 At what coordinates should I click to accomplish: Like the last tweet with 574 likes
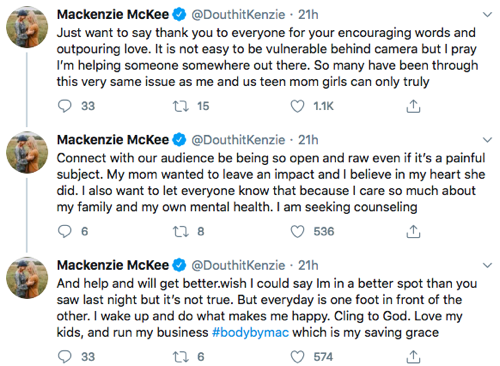coord(297,357)
